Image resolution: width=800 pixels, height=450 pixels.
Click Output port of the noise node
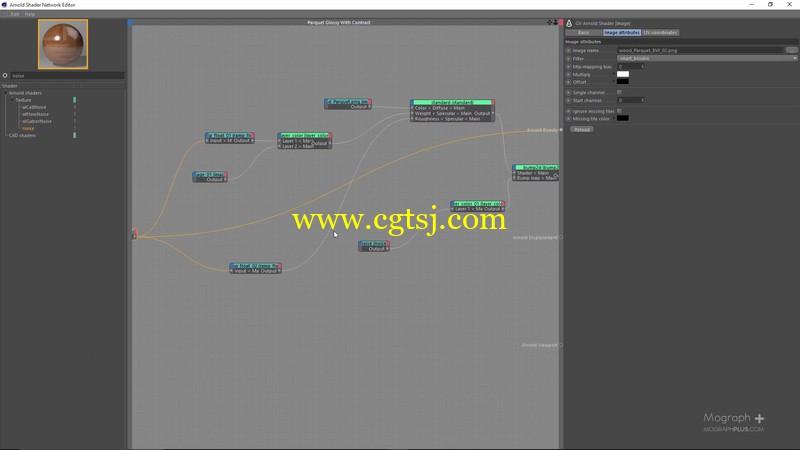pos(387,248)
